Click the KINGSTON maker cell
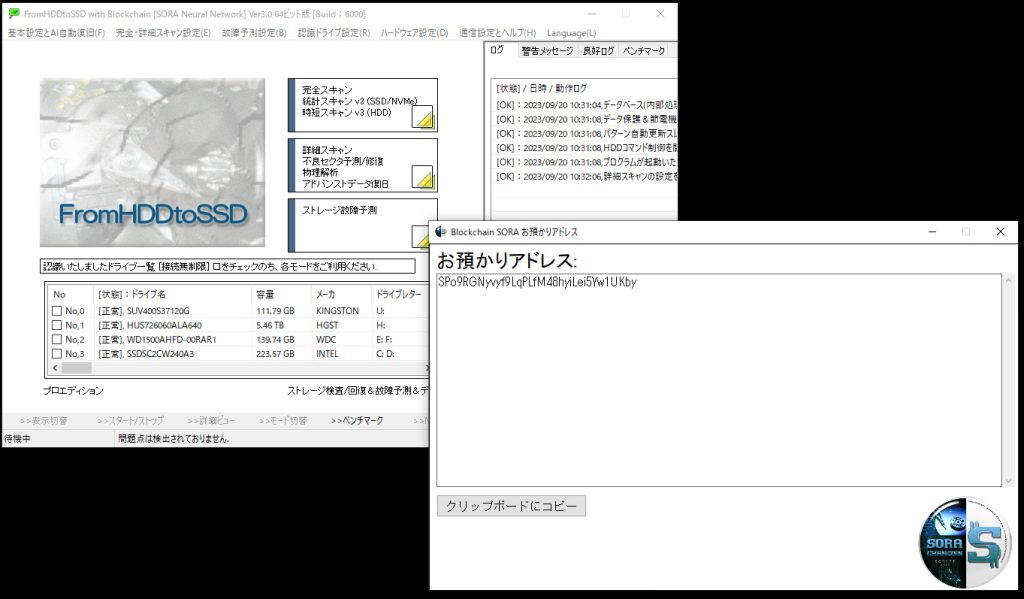1024x599 pixels. [338, 311]
